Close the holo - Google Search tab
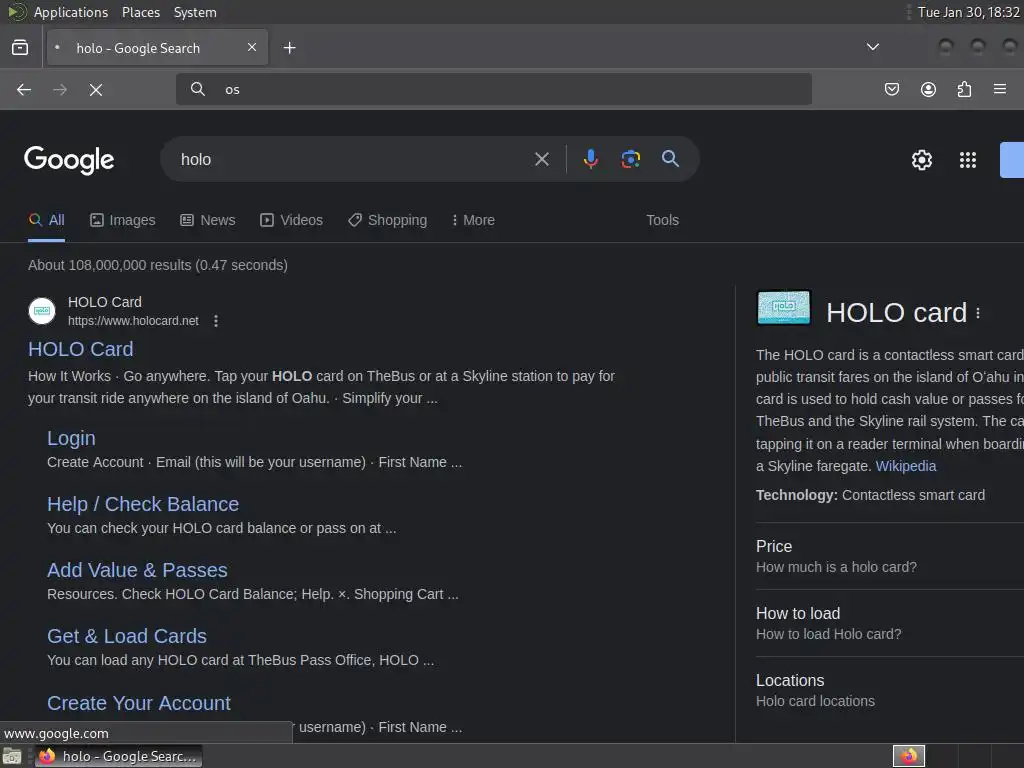Viewport: 1024px width, 768px height. pyautogui.click(x=252, y=47)
